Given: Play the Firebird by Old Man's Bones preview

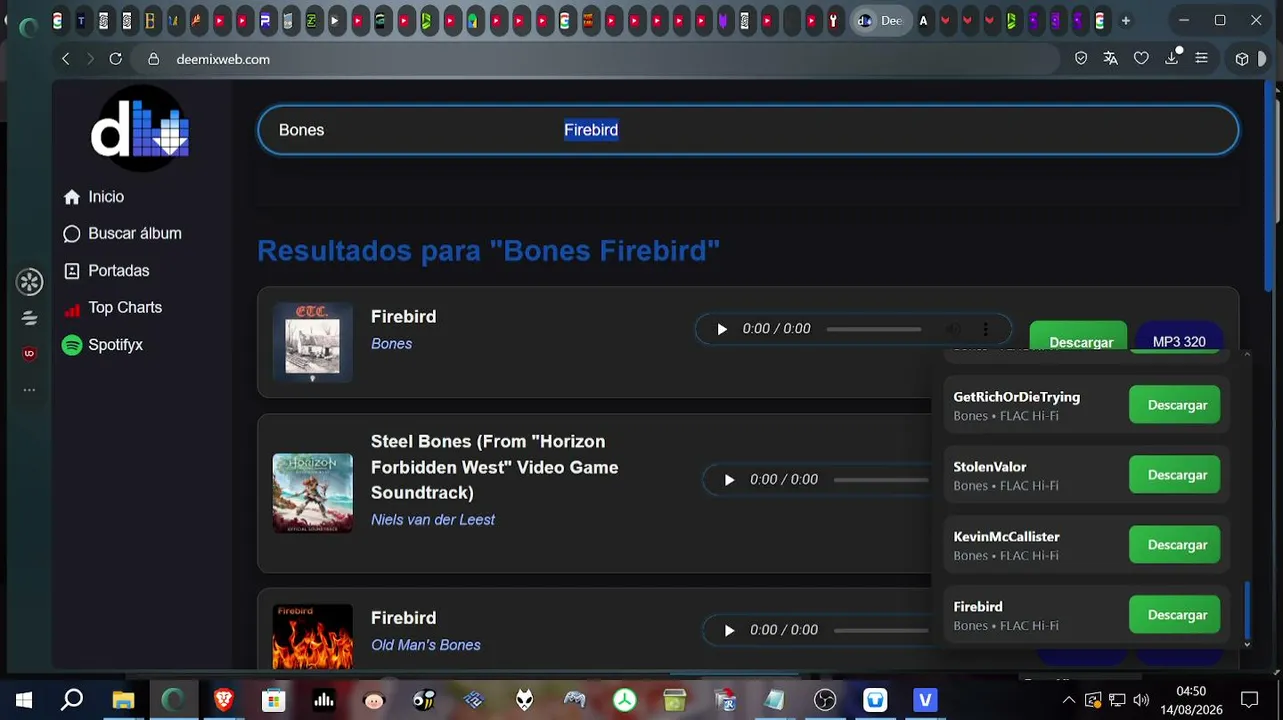Looking at the screenshot, I should [x=729, y=630].
